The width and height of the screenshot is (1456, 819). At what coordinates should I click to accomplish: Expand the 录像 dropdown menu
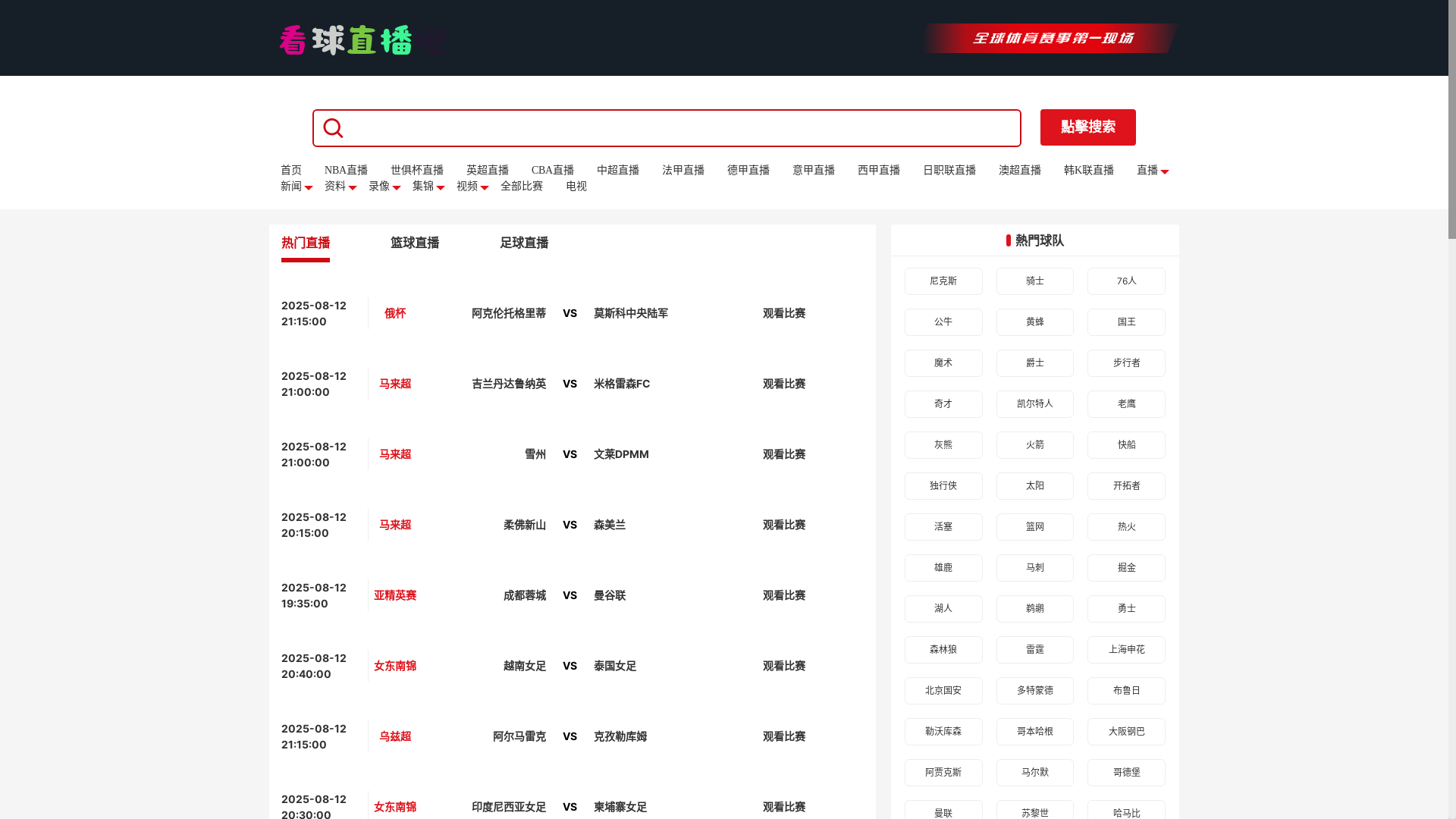384,187
